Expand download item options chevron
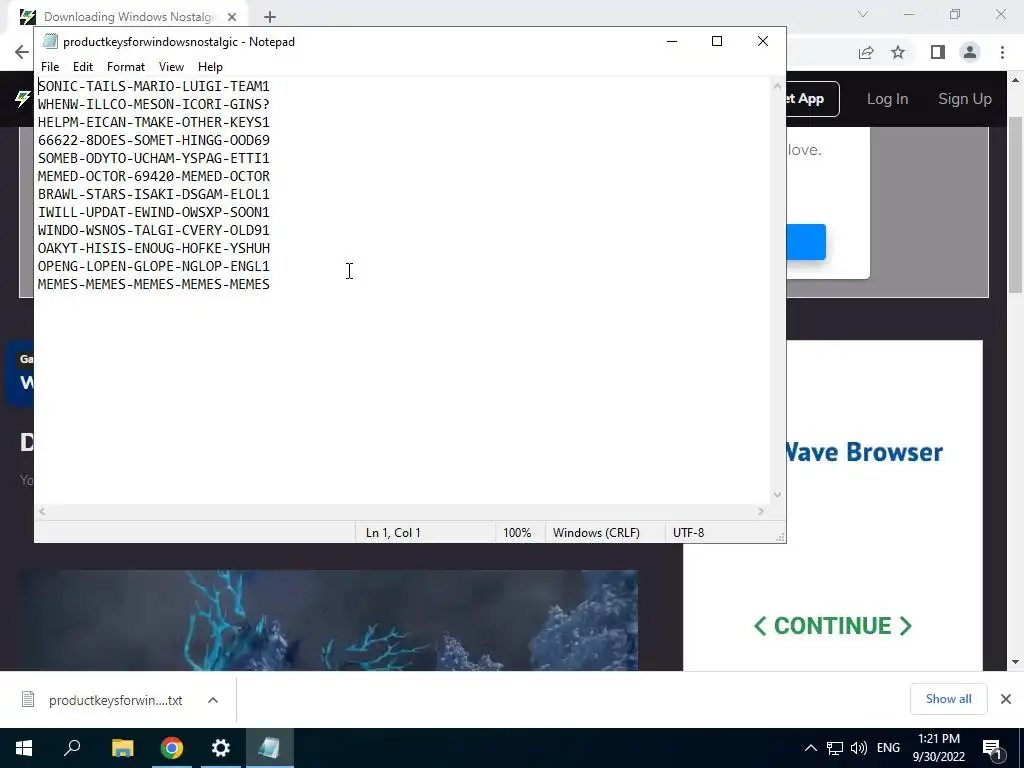 213,700
